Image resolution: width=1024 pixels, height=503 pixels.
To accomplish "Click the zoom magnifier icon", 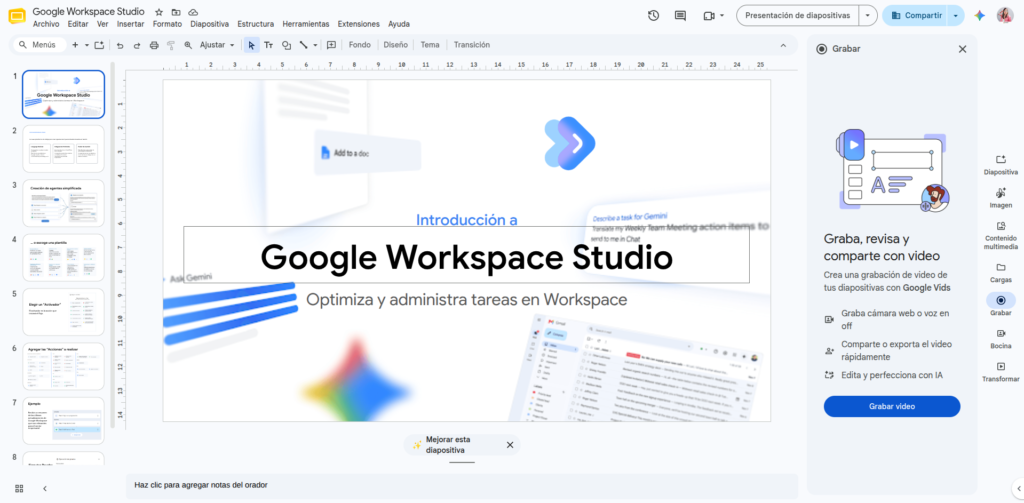I will [188, 45].
